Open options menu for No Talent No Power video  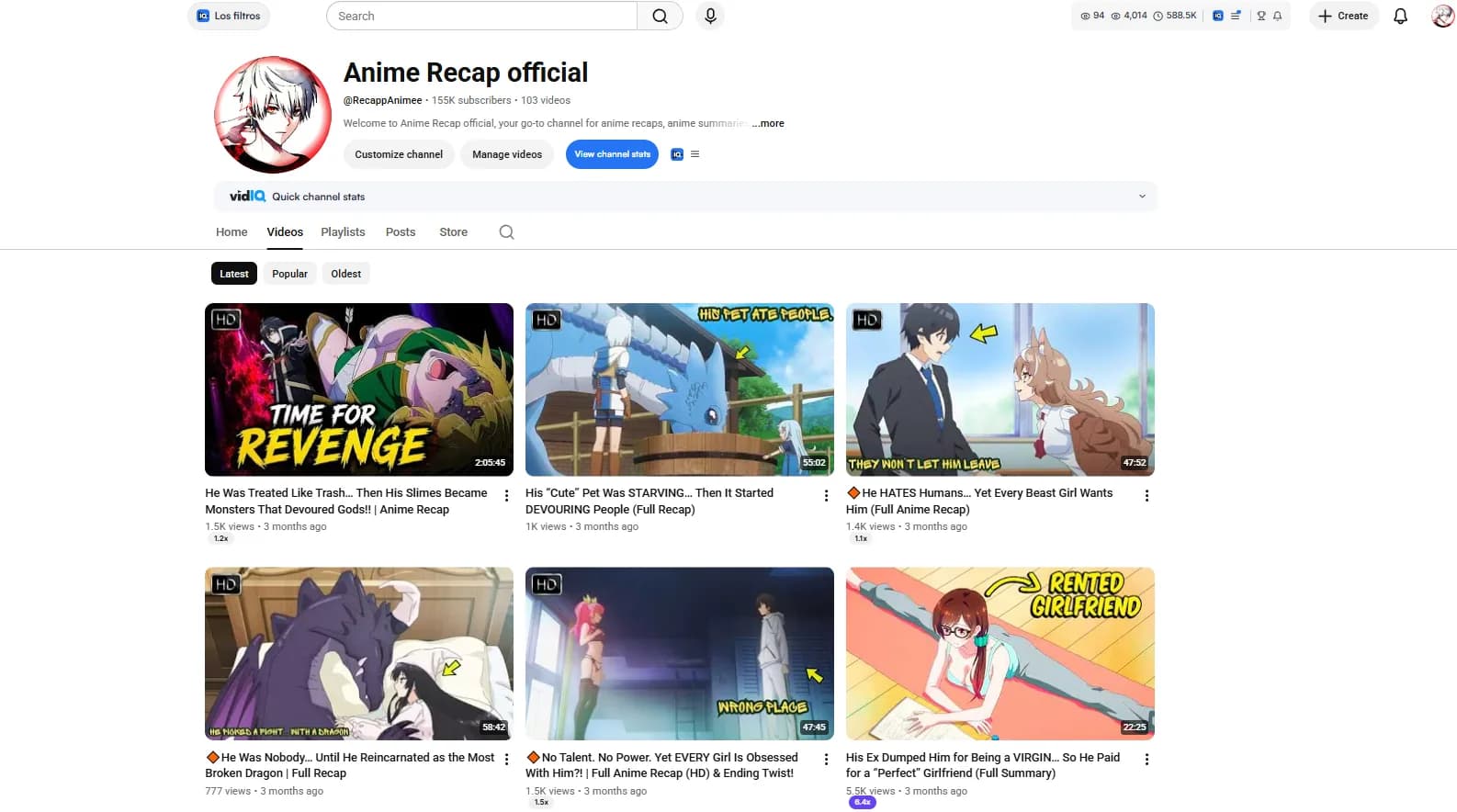[826, 760]
